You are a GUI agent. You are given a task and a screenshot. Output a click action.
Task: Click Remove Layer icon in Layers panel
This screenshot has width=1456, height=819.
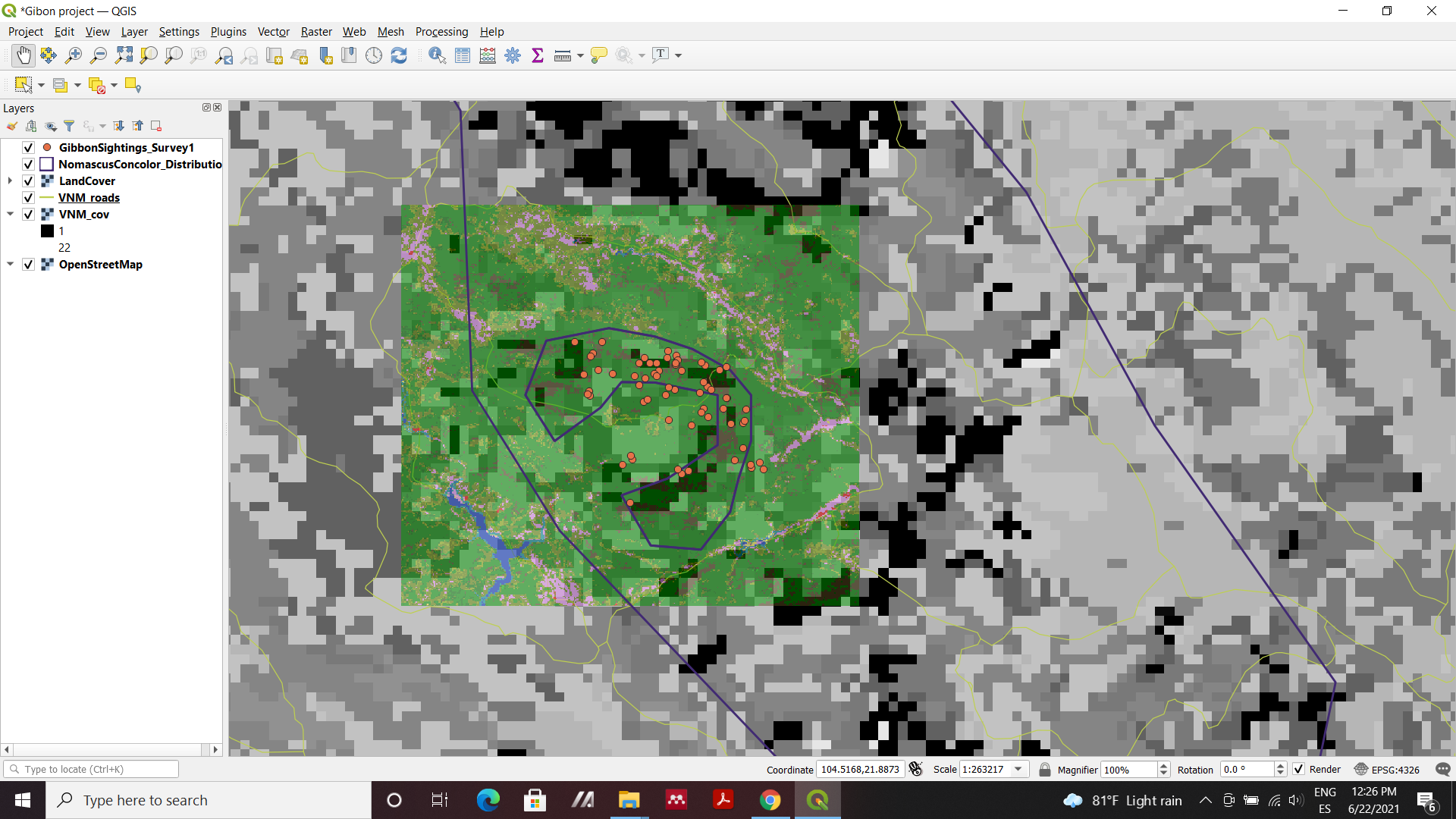(156, 126)
